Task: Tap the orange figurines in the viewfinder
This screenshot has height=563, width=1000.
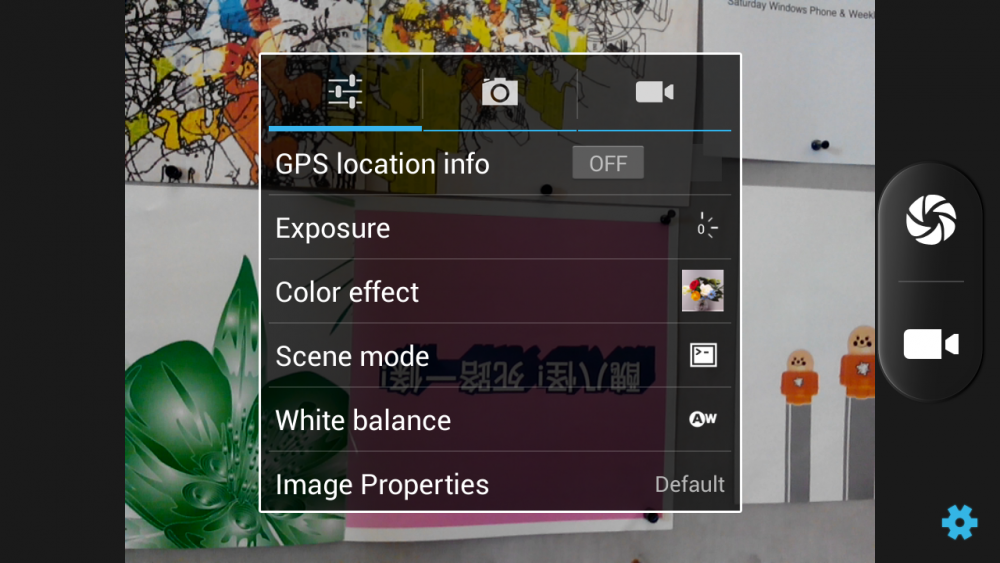Action: pos(828,370)
